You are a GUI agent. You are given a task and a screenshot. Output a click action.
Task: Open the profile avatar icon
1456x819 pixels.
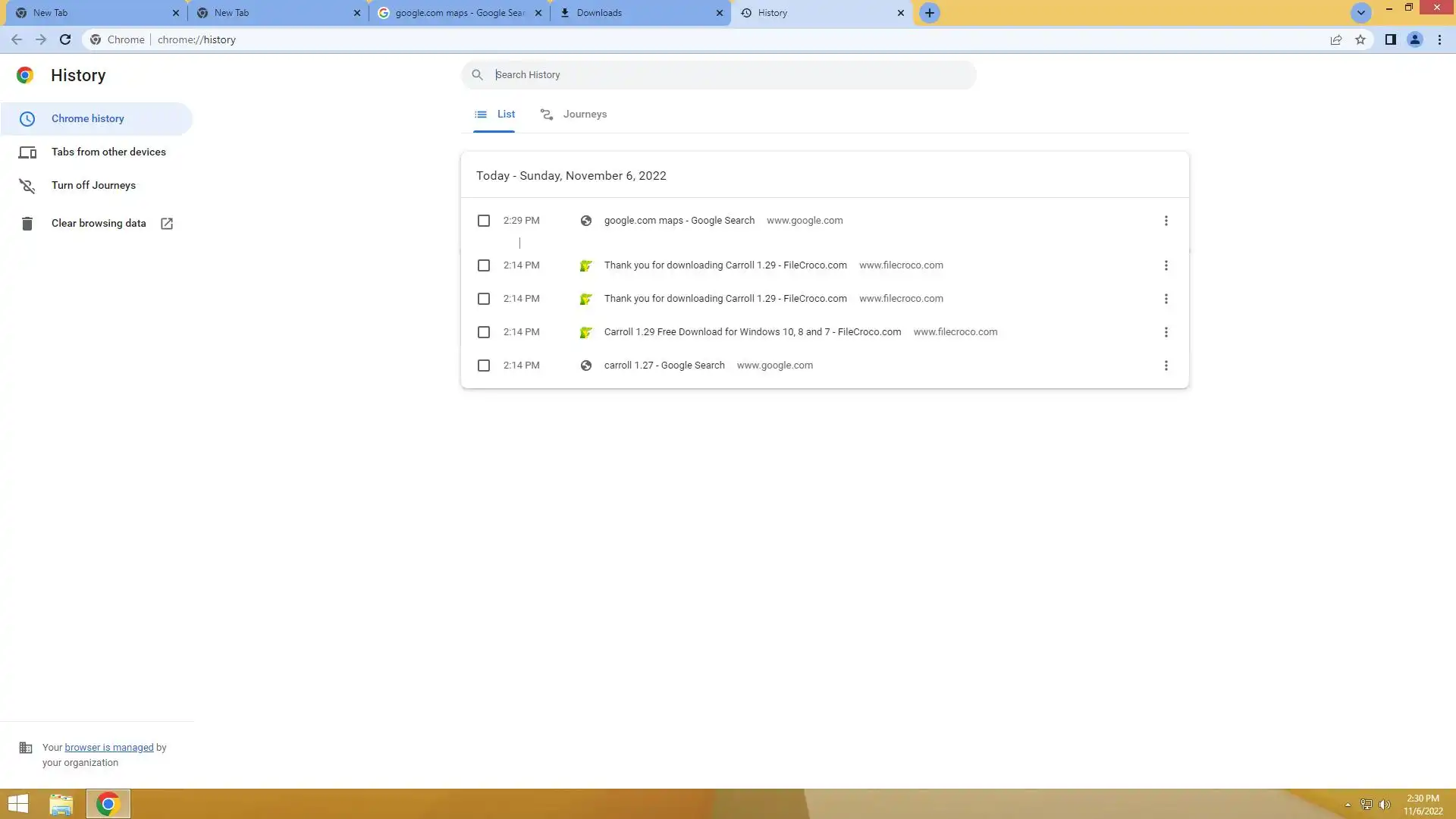click(1414, 39)
